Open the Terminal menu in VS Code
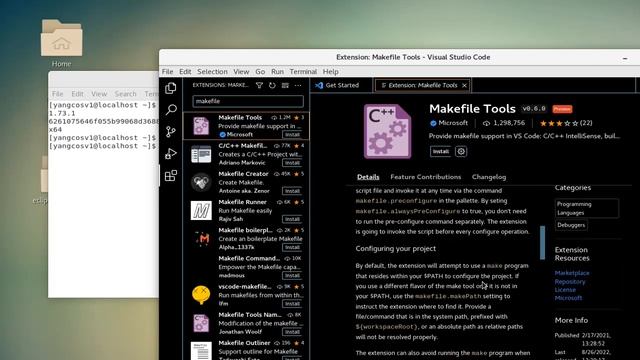This screenshot has width=640, height=360. [303, 71]
